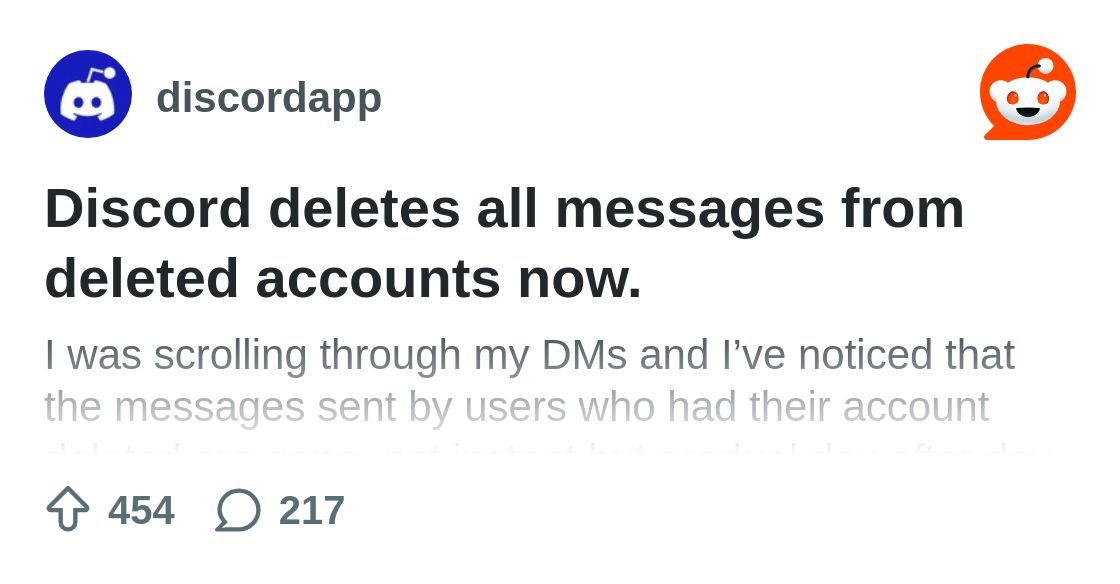Open the post titled Discord deletes all messages

click(x=504, y=243)
